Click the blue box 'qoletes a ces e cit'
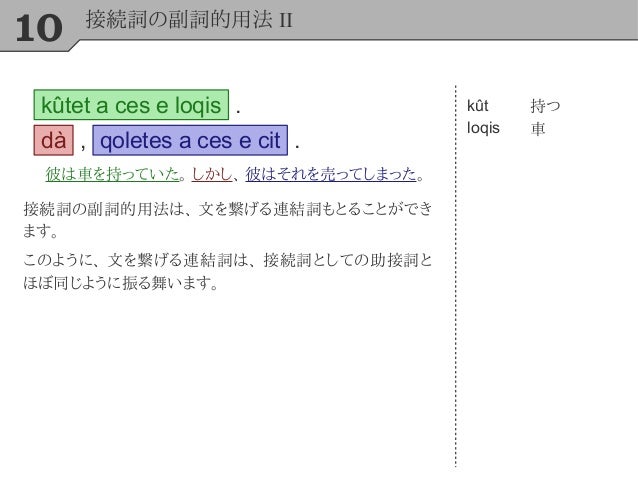The height and width of the screenshot is (479, 638). 190,140
